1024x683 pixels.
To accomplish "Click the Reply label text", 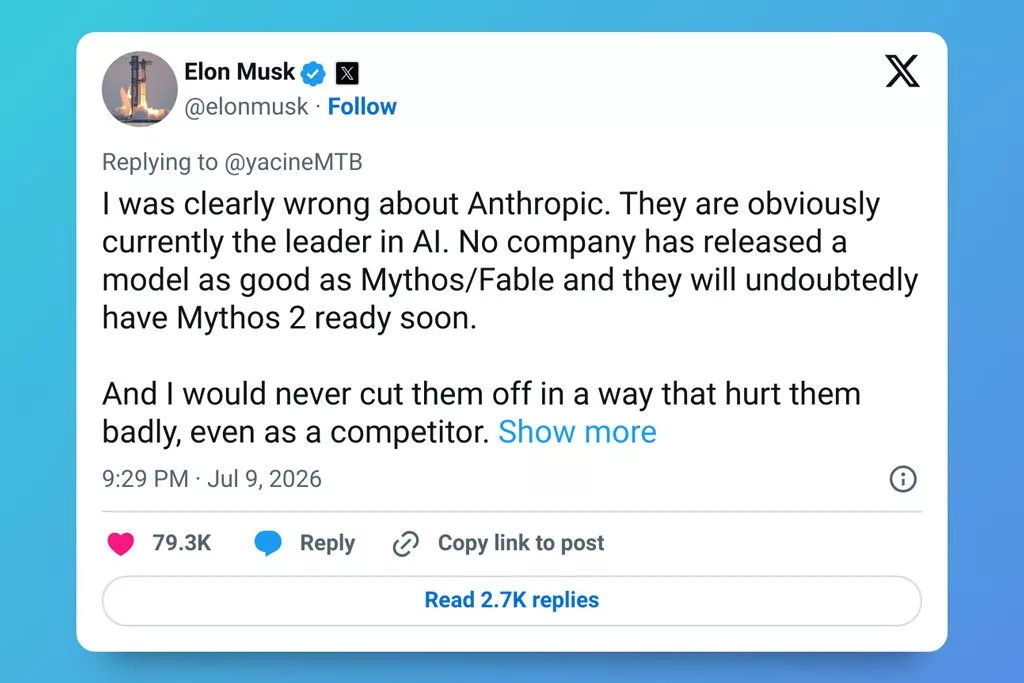I will [x=327, y=543].
